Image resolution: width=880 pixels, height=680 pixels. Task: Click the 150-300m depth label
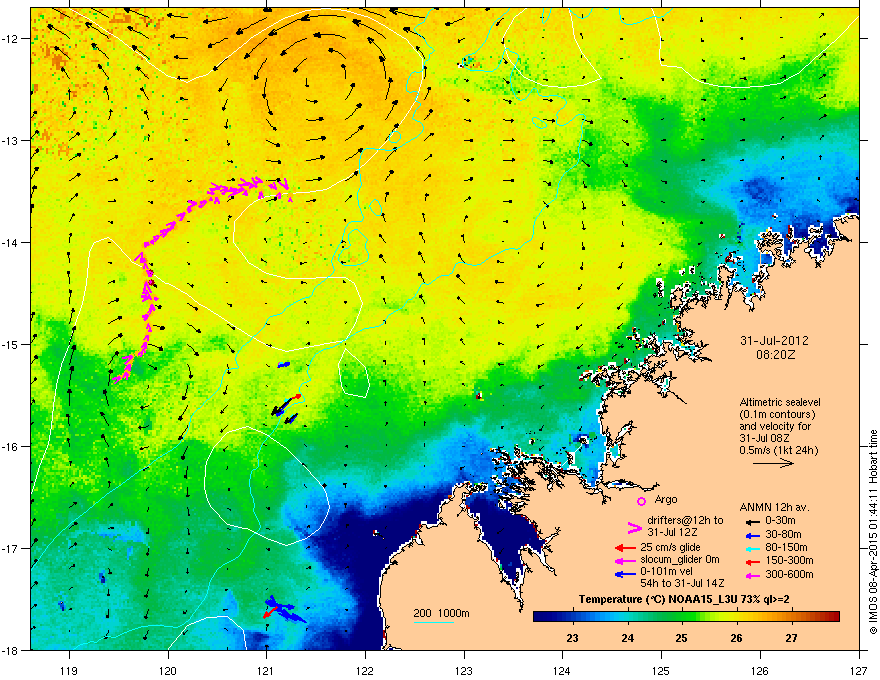click(789, 560)
